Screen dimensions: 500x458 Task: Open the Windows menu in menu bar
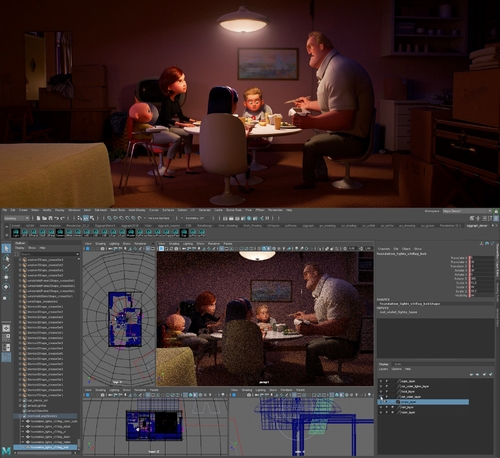tap(74, 210)
